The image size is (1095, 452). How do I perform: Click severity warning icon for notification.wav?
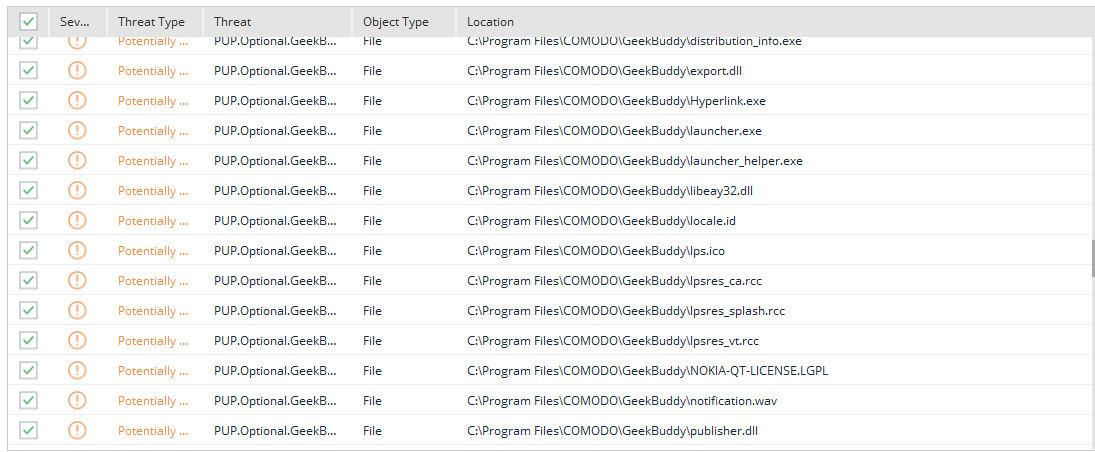(78, 401)
